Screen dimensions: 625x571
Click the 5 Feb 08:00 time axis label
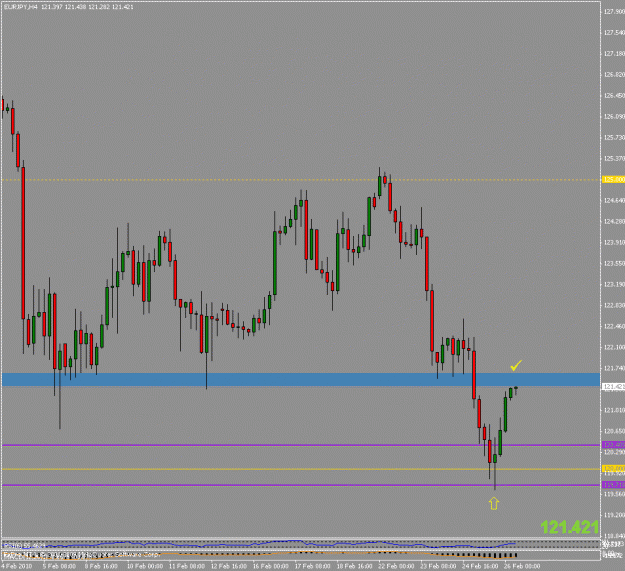point(59,566)
